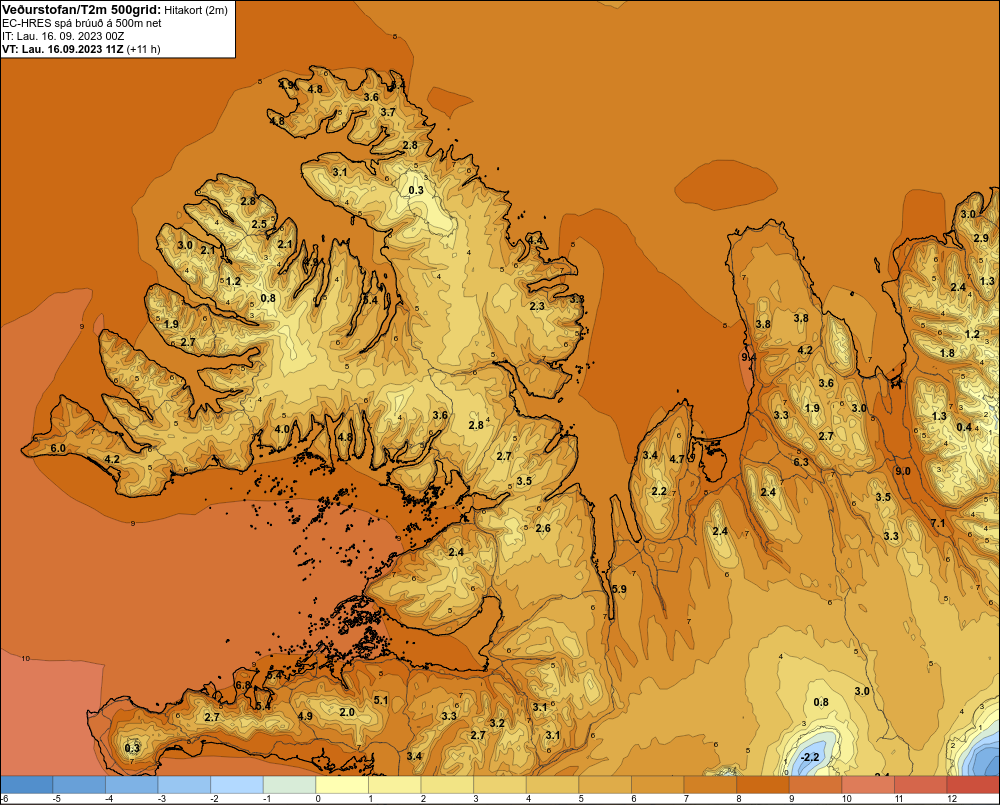The height and width of the screenshot is (805, 1000).
Task: Click the legend swatch between -5 and -4
Action: [x=79, y=785]
